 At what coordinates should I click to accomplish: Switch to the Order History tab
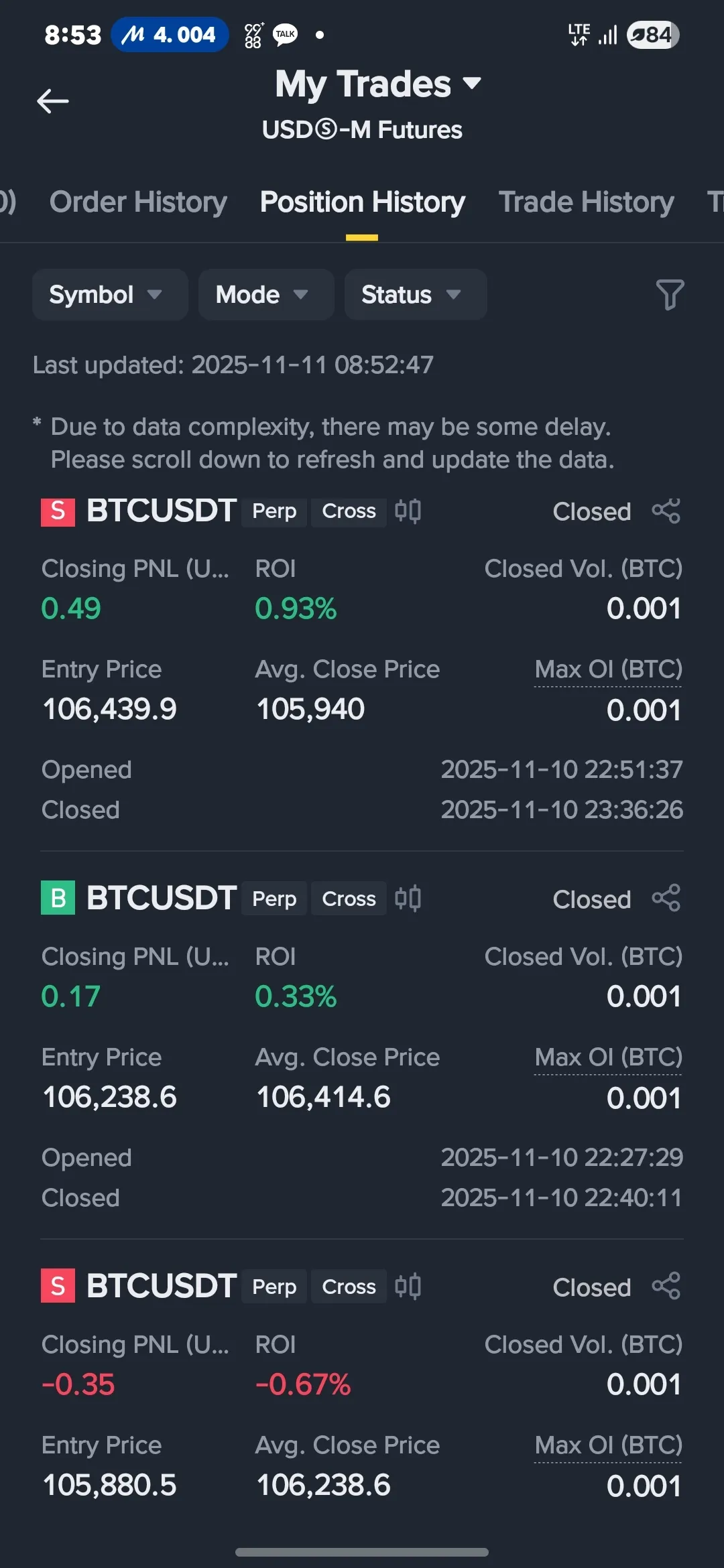(x=138, y=202)
